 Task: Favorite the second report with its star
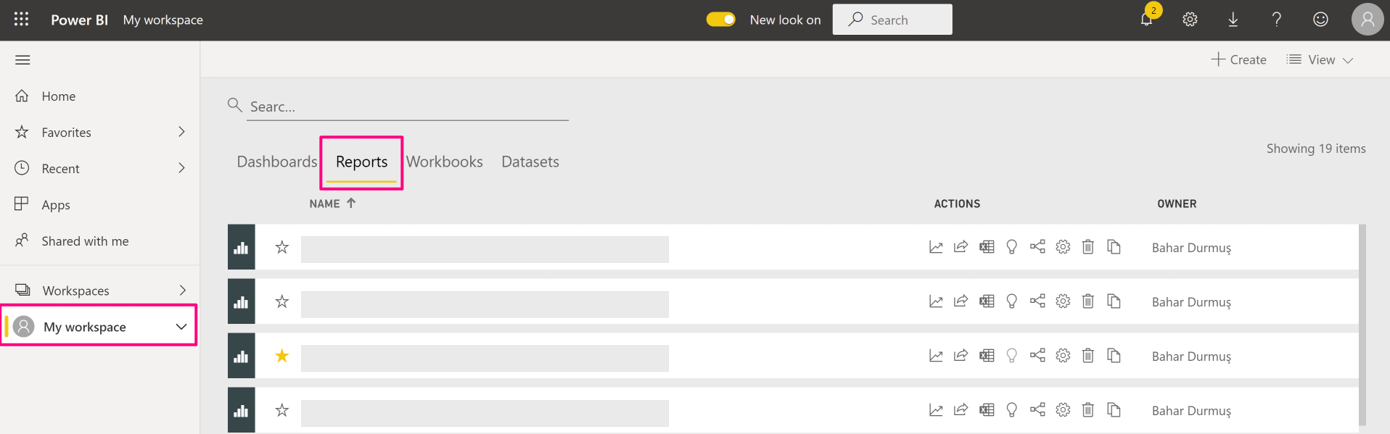pyautogui.click(x=282, y=301)
